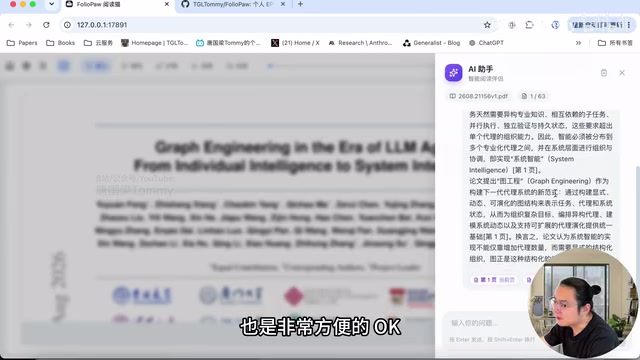This screenshot has width=640, height=360.
Task: Open the Books bookmark folder
Action: coord(61,43)
